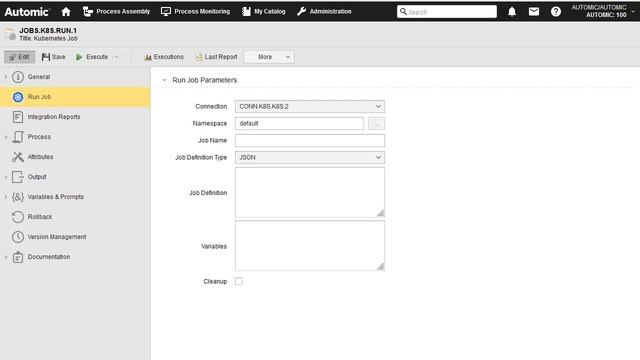Screen dimensions: 640x360
Task: Open Job Definition Type dropdown
Action: [310, 158]
